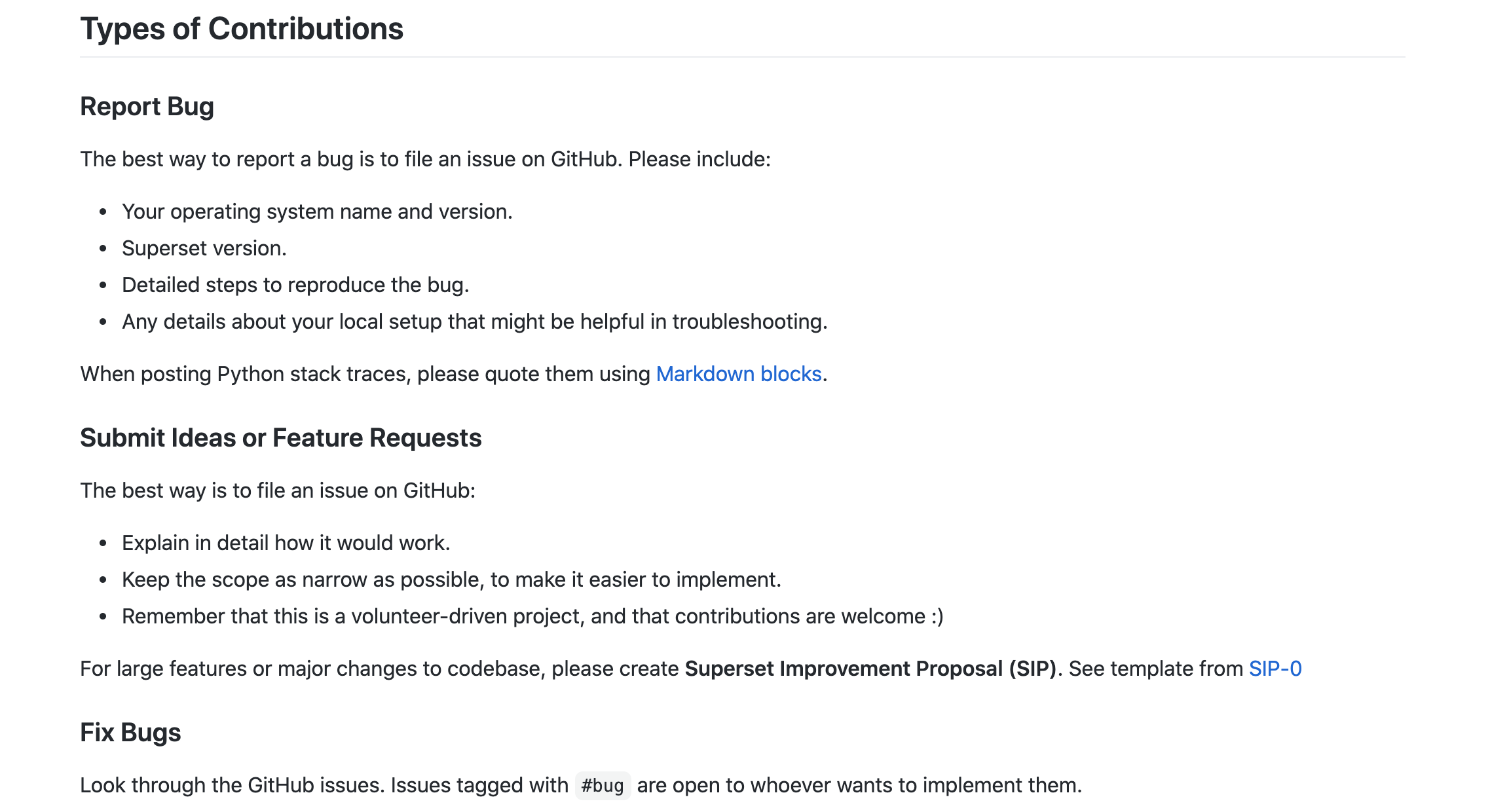Click the 'The best way to report a bug' paragraph
Screen dimensions: 1509x812
(425, 159)
